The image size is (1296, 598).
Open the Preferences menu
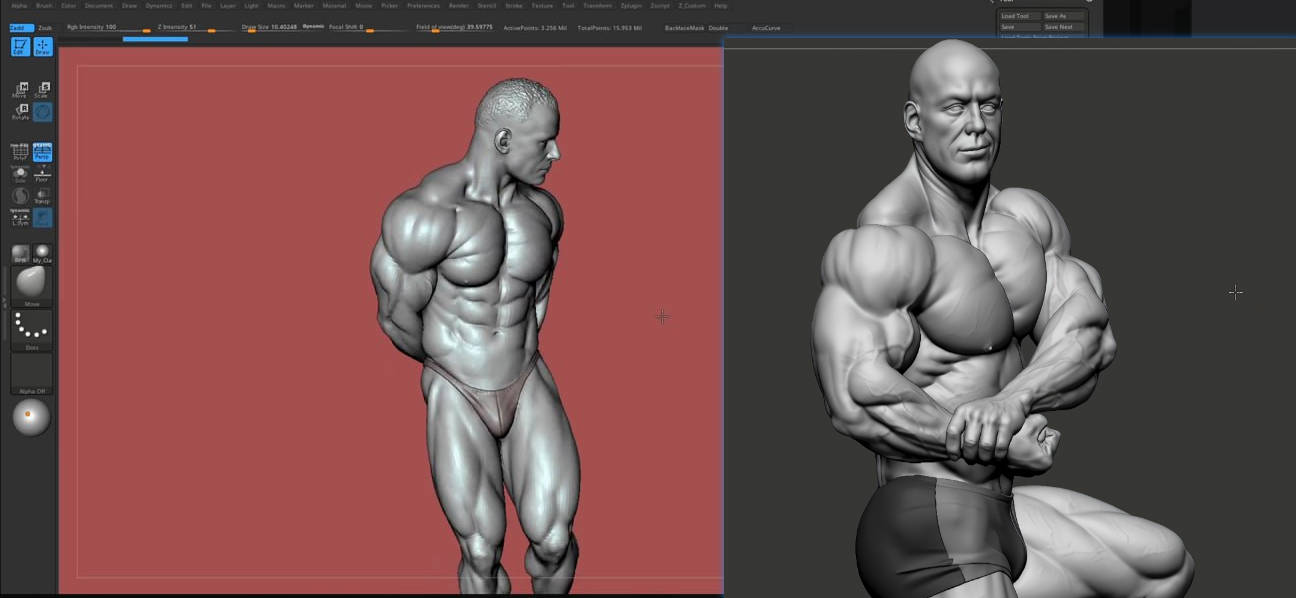[x=423, y=5]
